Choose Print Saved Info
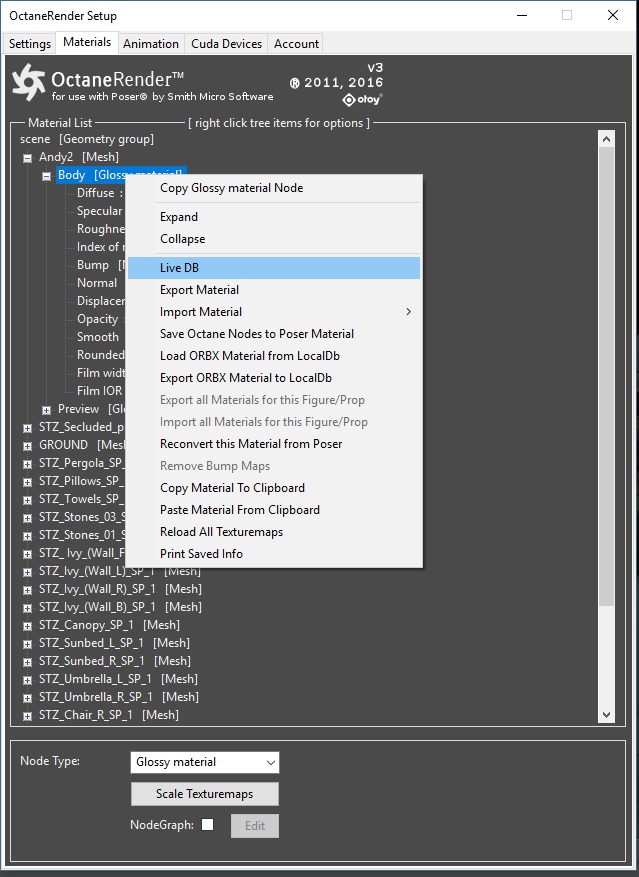 tap(274, 554)
